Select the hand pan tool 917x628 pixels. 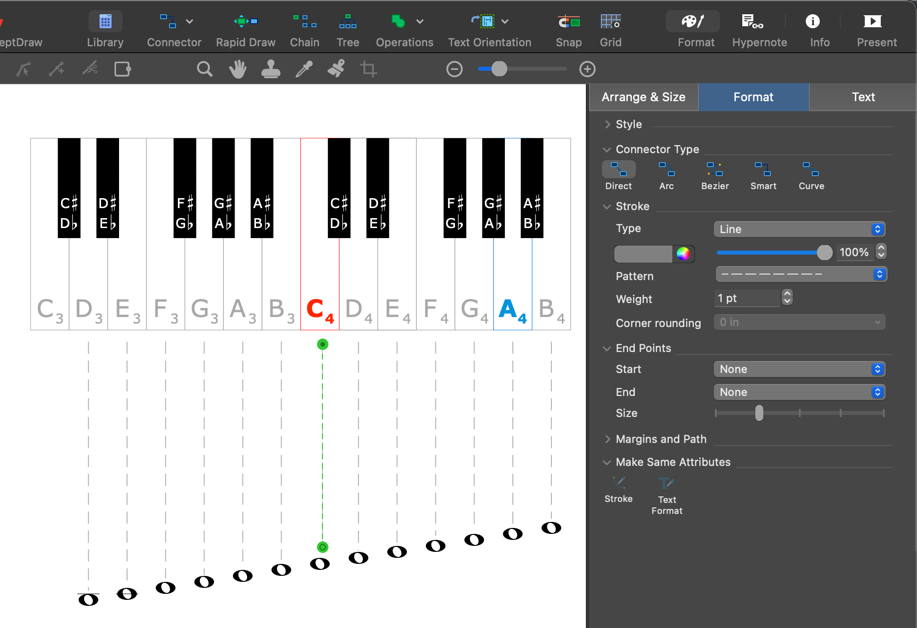coord(237,69)
